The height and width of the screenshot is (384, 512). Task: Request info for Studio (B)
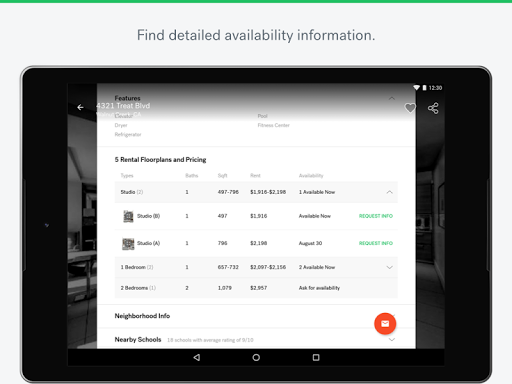pyautogui.click(x=376, y=216)
